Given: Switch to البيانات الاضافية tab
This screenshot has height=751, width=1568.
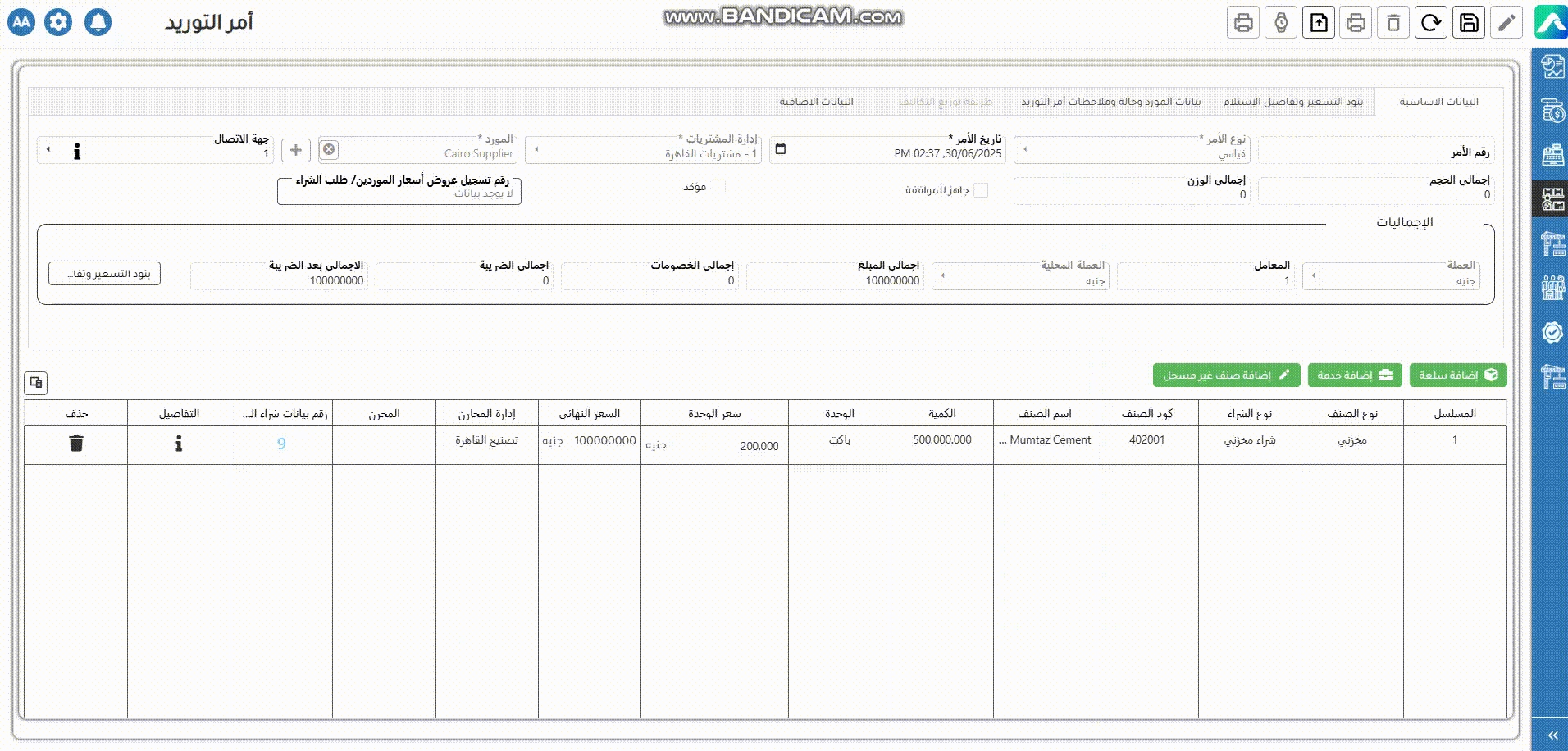Looking at the screenshot, I should pos(816,102).
